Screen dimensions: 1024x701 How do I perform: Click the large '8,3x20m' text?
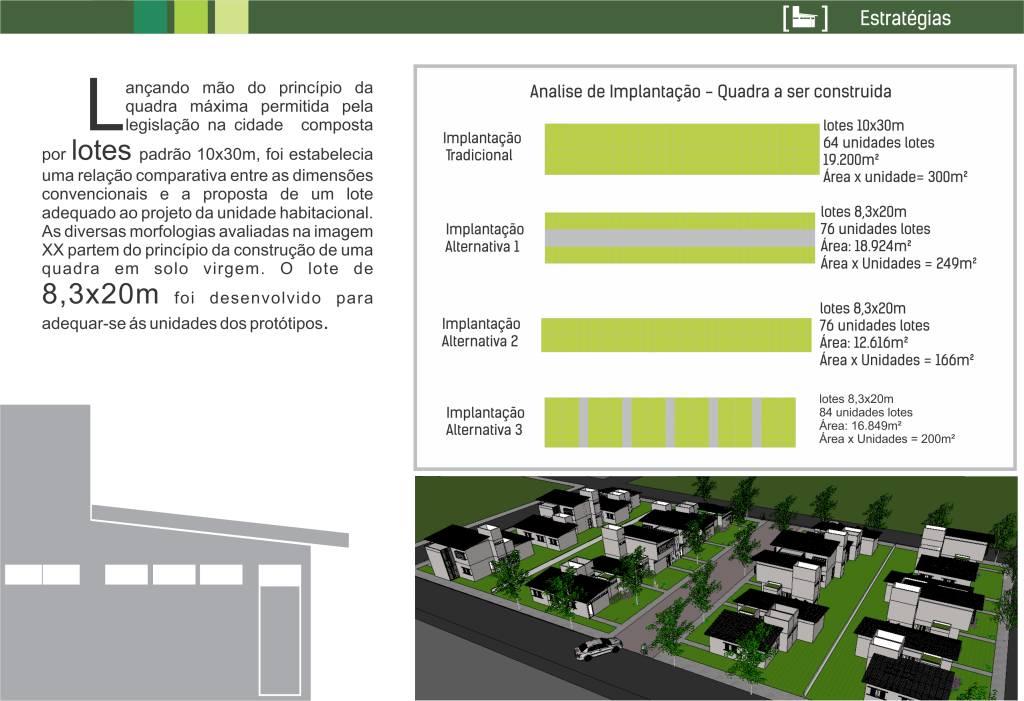pyautogui.click(x=101, y=295)
